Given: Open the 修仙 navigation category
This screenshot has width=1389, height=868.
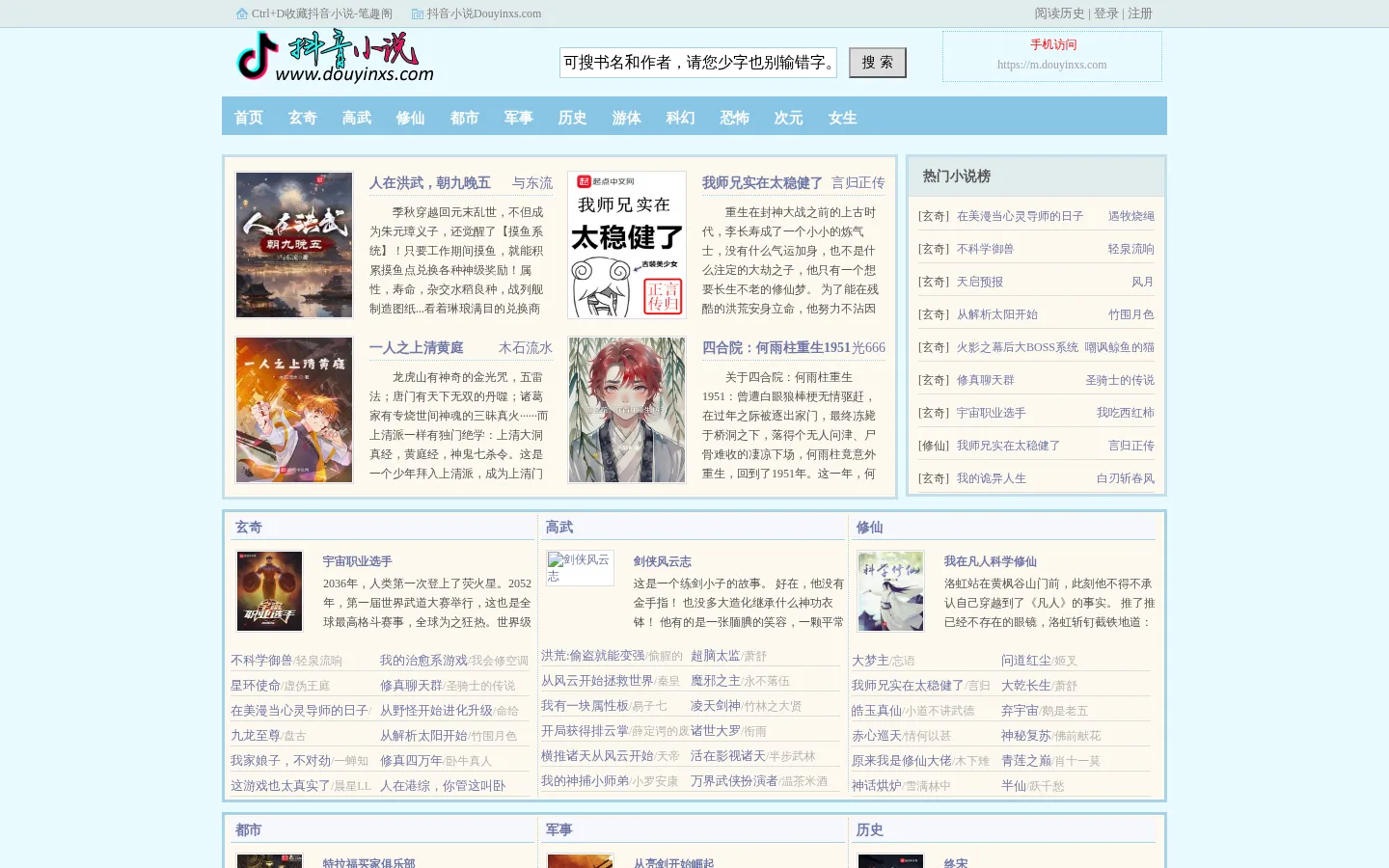Looking at the screenshot, I should (x=411, y=117).
